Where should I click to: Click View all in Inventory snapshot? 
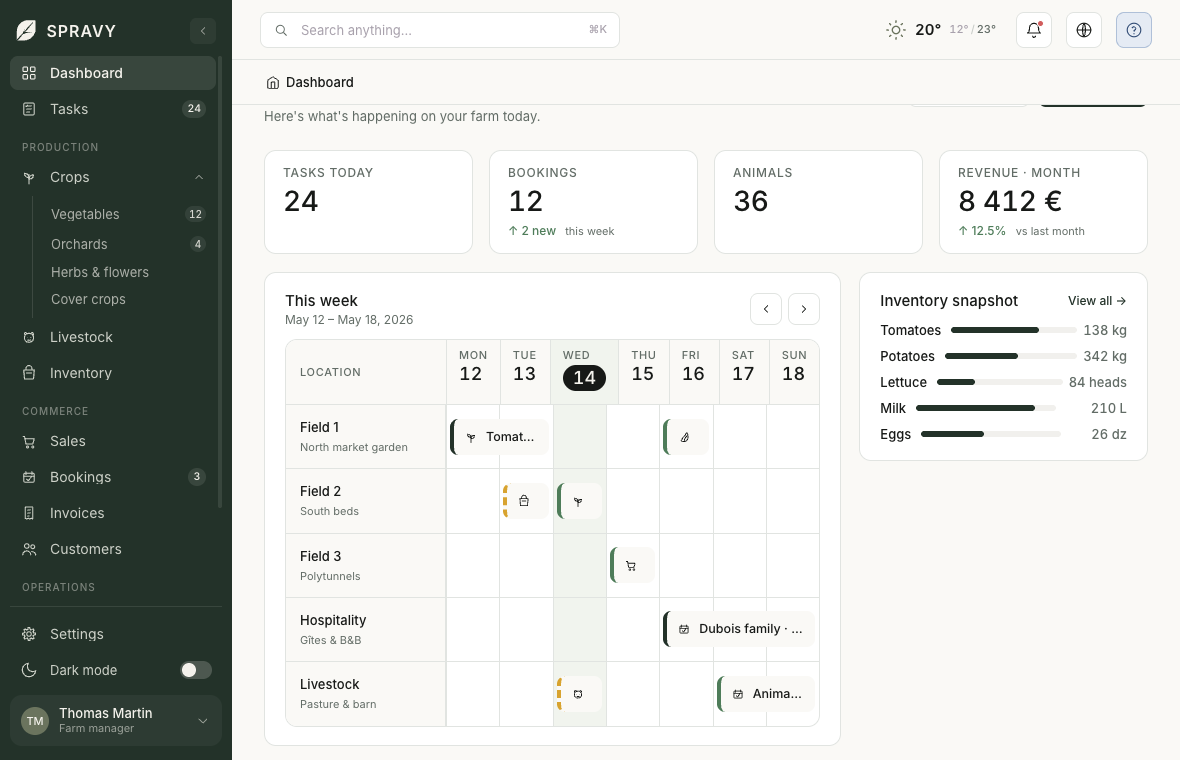pyautogui.click(x=1096, y=301)
